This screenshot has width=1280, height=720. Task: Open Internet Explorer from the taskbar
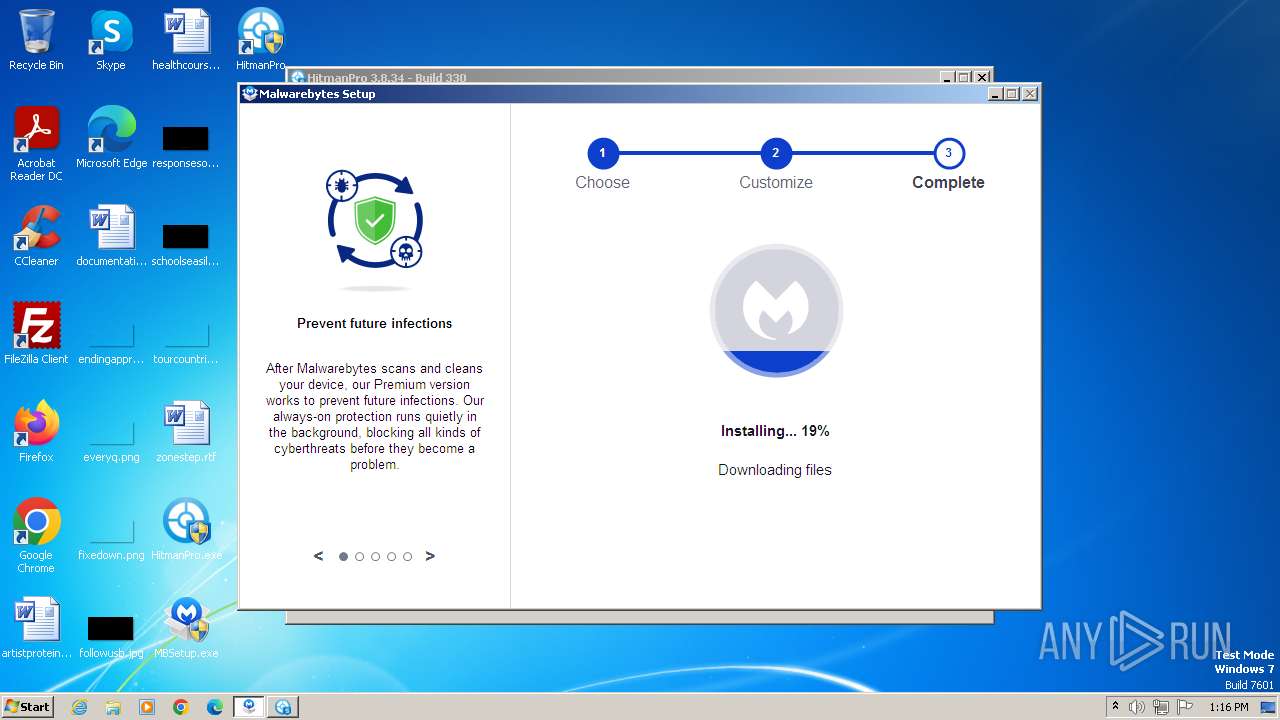[79, 707]
